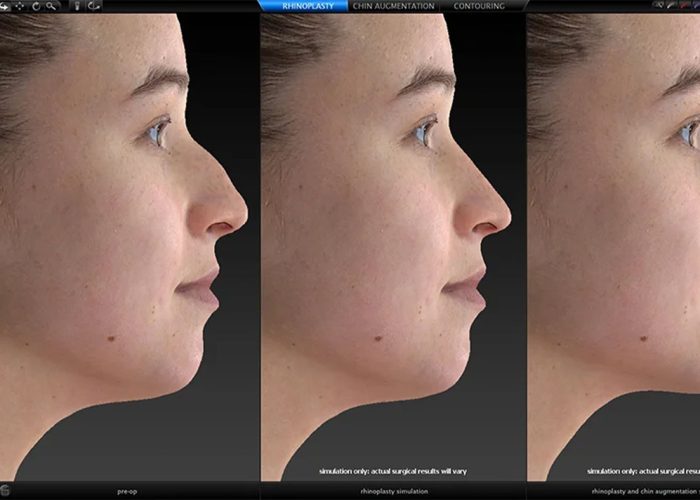Click the light/lamp tool icon
Viewport: 700px width, 500px height.
[77, 6]
